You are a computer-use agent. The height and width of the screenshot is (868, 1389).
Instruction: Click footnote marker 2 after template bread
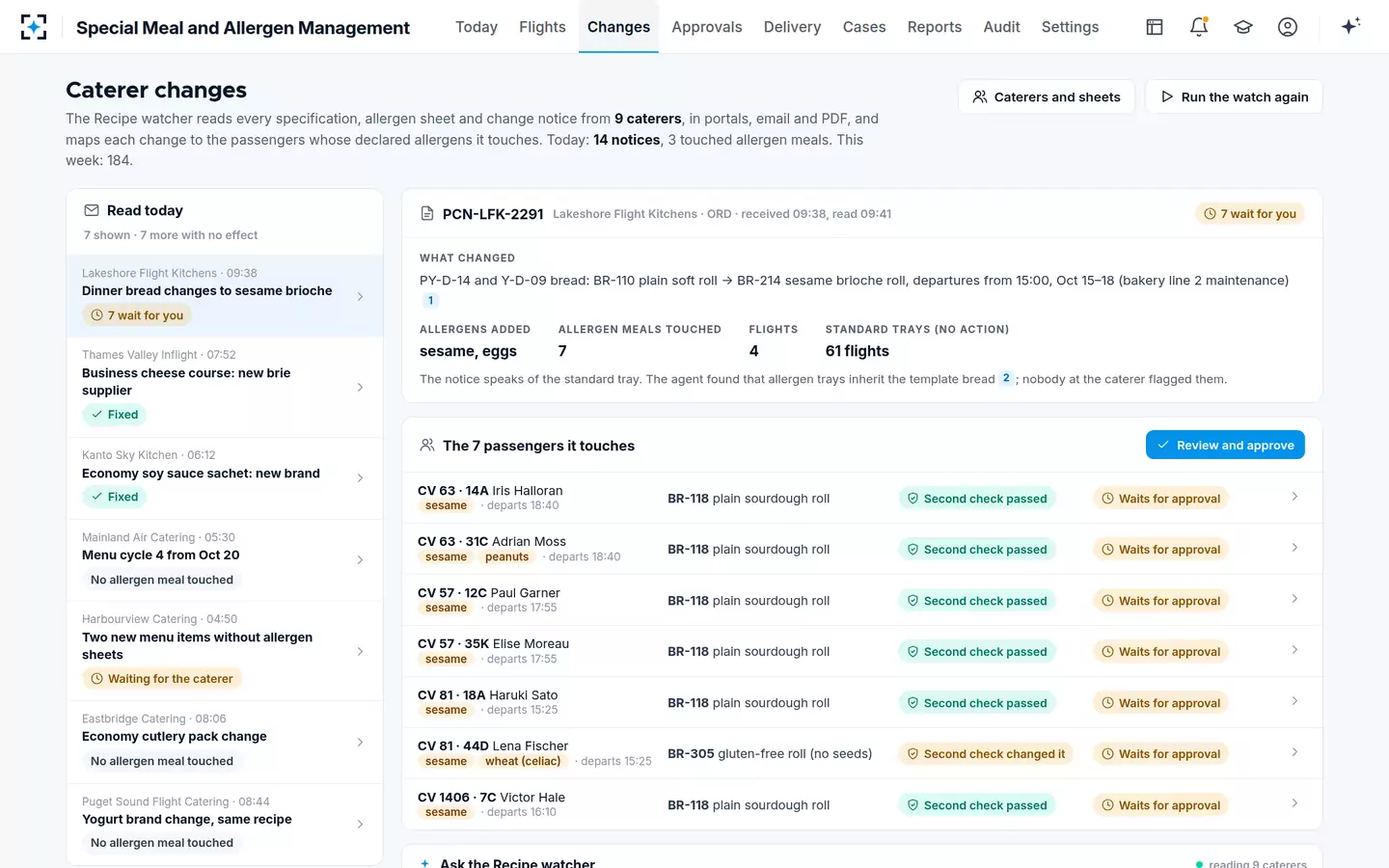(x=1006, y=378)
